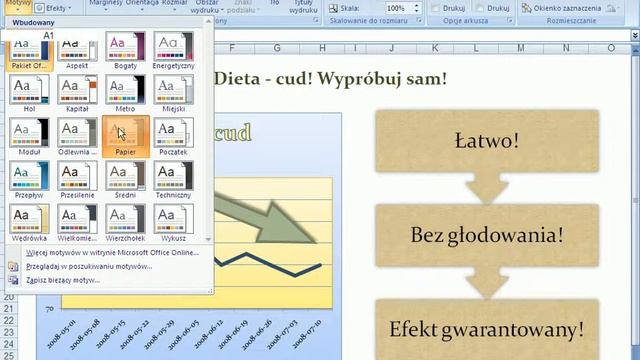The height and width of the screenshot is (360, 640).
Task: Open the Rozmiar dropdown
Action: click(174, 6)
